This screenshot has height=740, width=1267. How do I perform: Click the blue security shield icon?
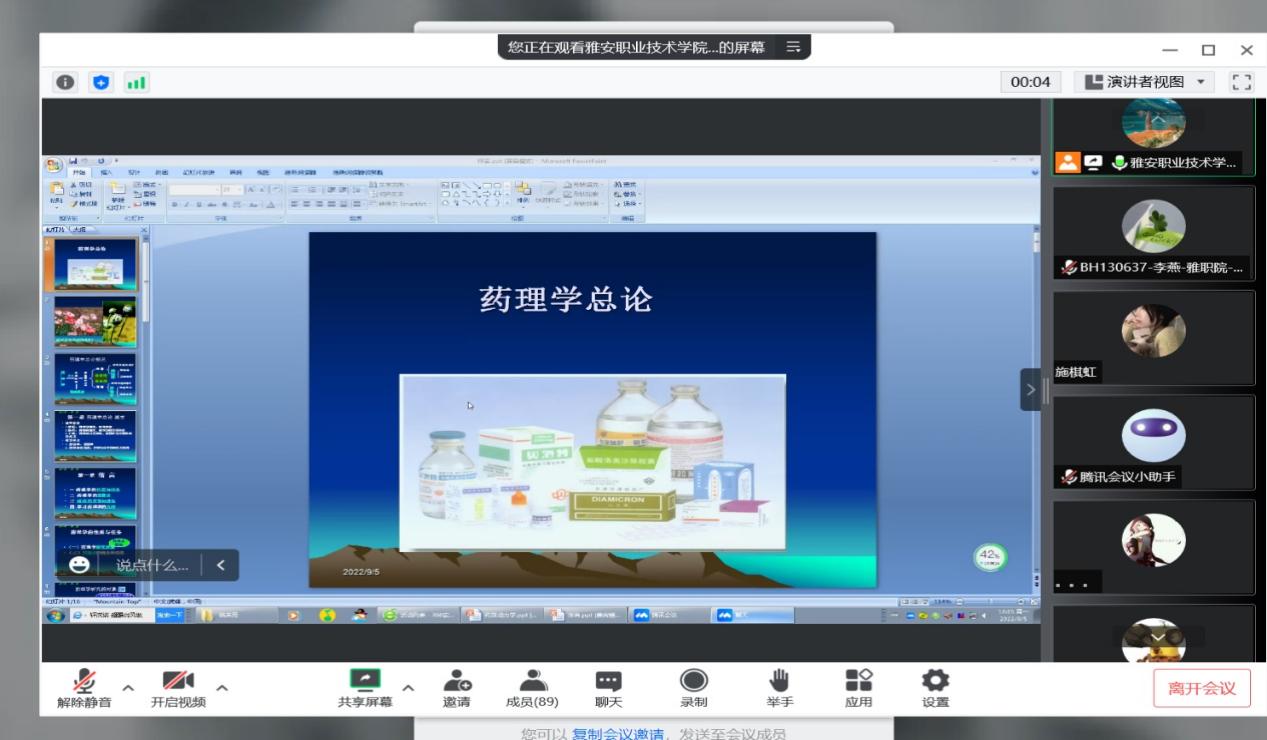(x=101, y=83)
